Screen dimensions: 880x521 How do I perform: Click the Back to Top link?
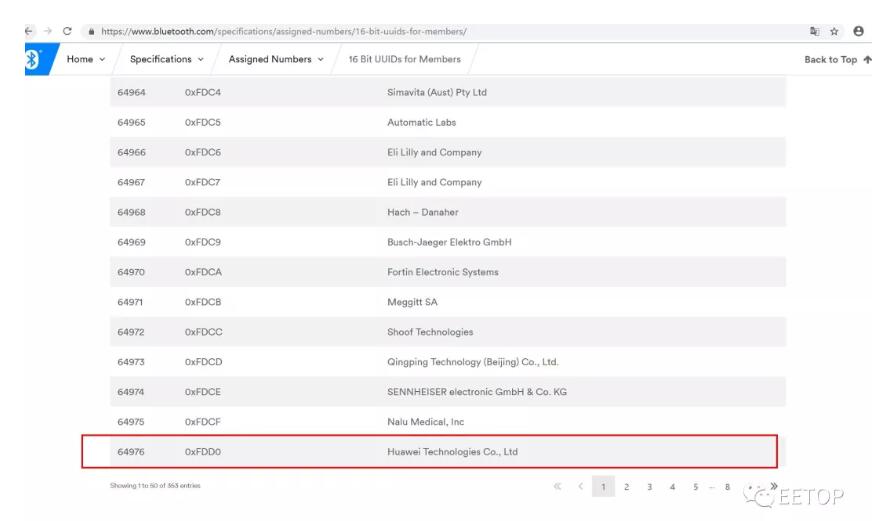pyautogui.click(x=831, y=60)
